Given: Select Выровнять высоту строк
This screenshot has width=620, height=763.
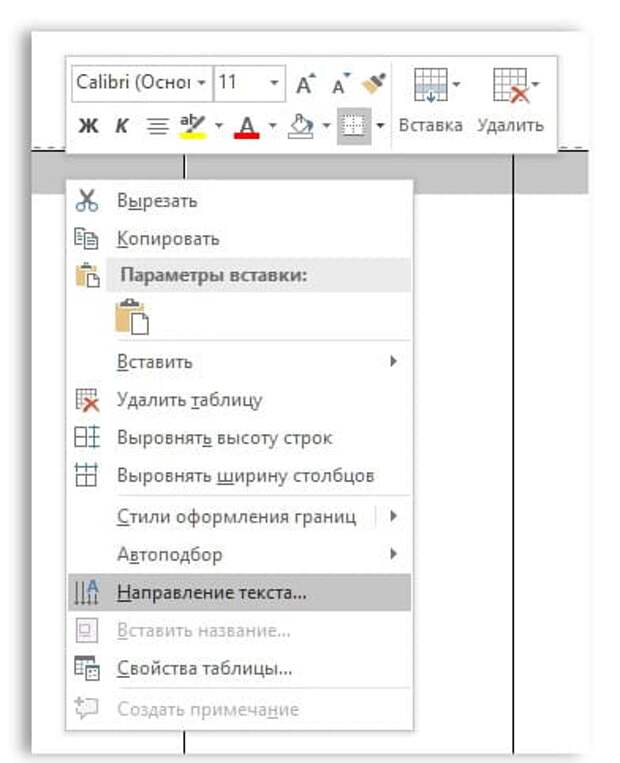Looking at the screenshot, I should click(x=239, y=438).
